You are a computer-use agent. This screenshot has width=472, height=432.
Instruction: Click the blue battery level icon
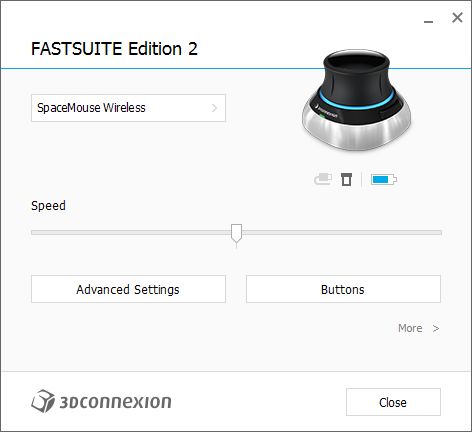pyautogui.click(x=384, y=180)
